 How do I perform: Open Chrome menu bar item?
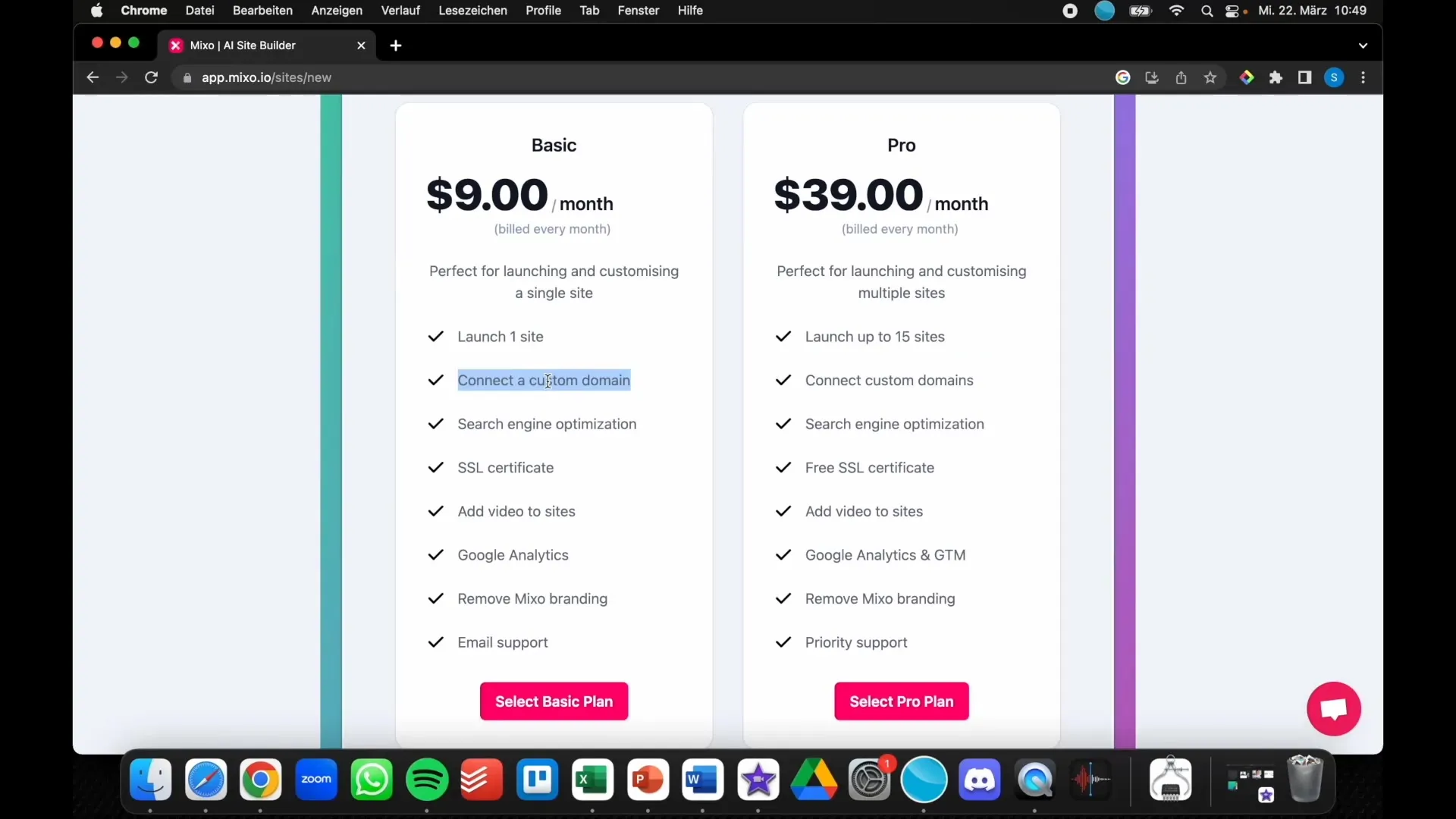coord(144,10)
